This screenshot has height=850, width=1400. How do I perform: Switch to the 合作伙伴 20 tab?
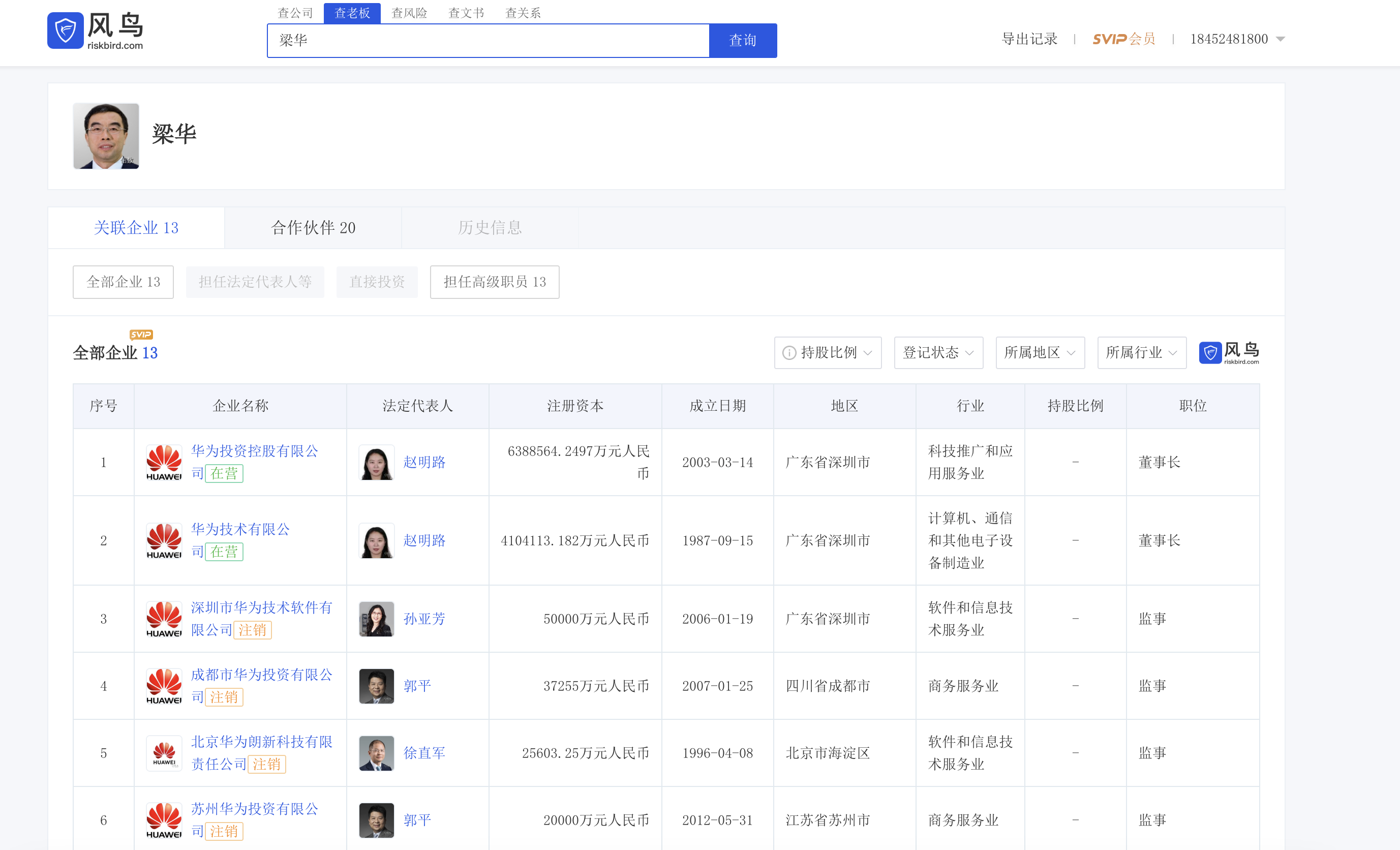(x=313, y=228)
